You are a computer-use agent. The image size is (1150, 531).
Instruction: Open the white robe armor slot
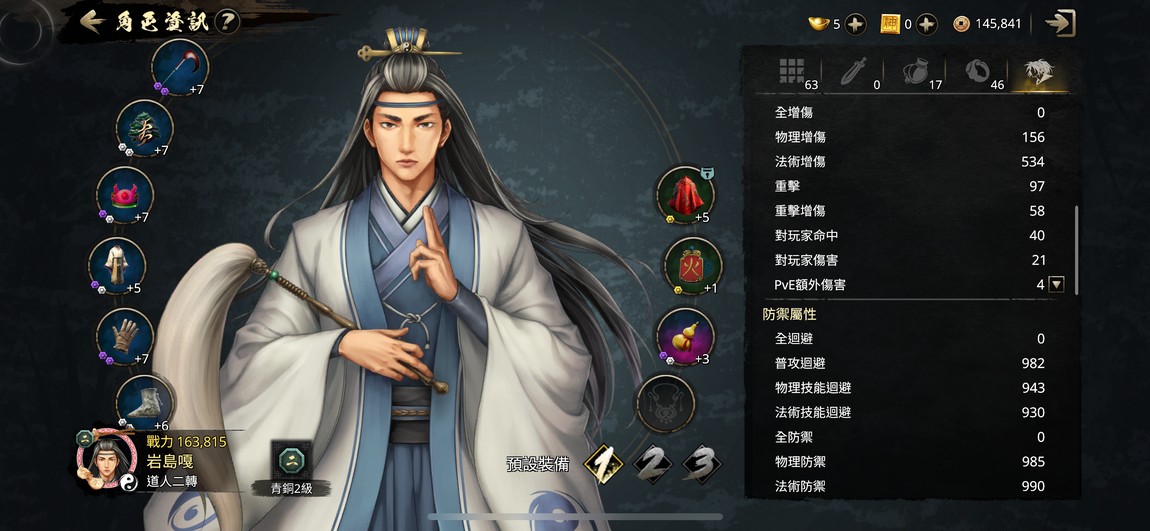pyautogui.click(x=117, y=266)
